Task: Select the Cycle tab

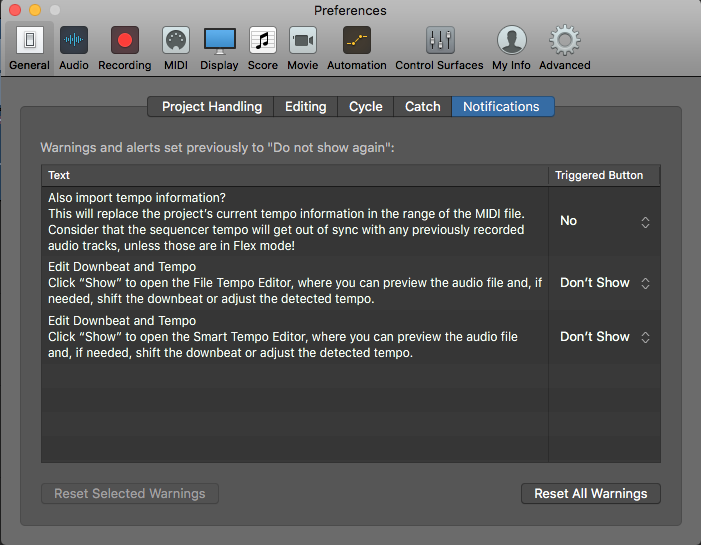Action: (x=366, y=107)
